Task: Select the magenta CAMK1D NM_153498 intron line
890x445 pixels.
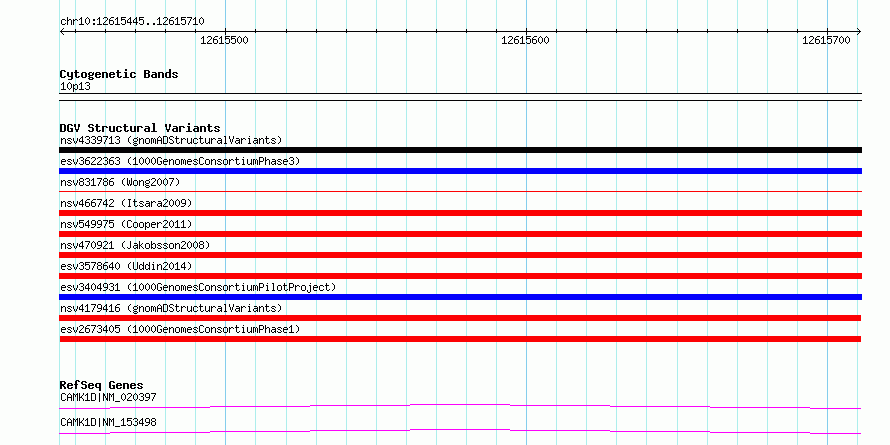Action: pos(460,431)
